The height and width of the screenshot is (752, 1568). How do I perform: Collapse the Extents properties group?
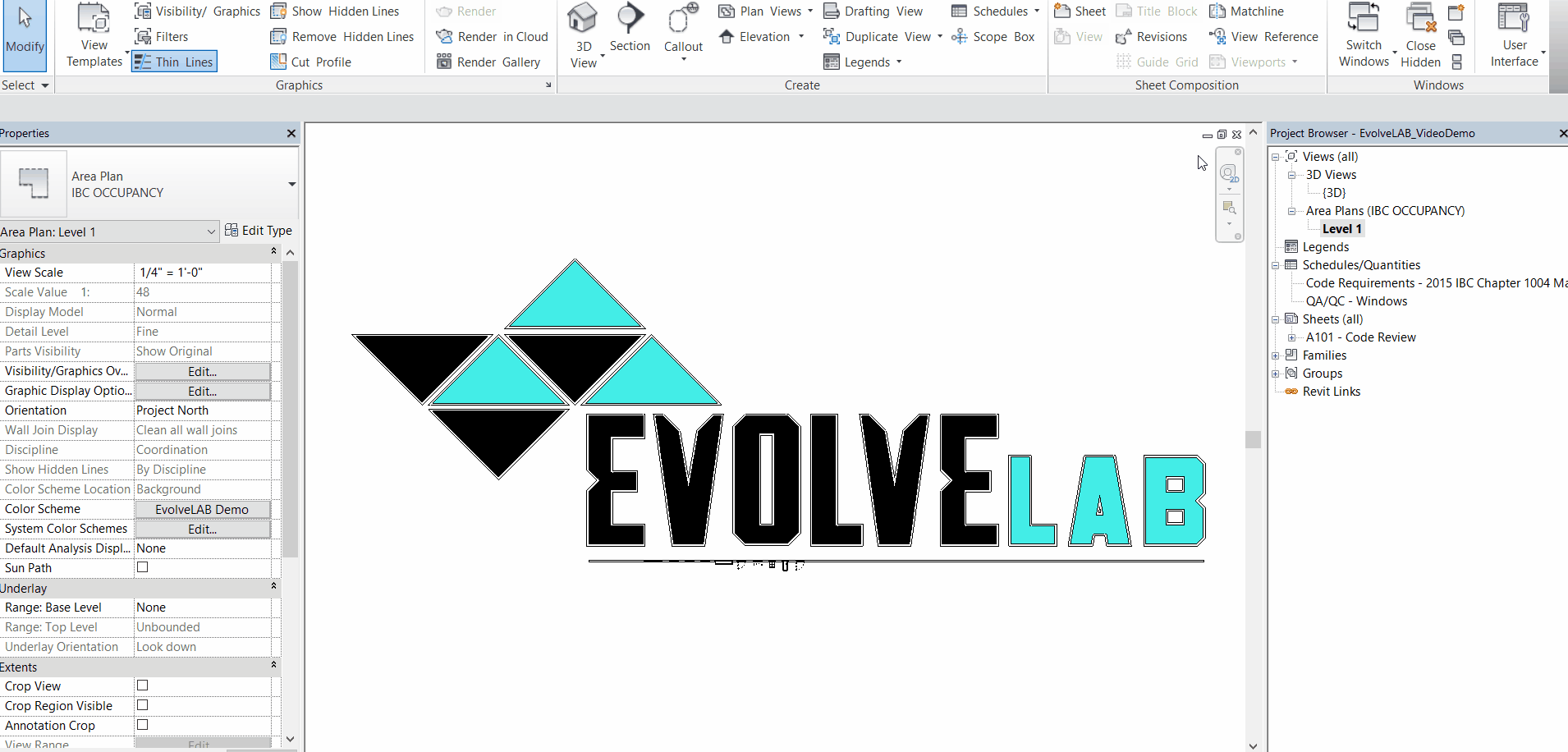(x=273, y=665)
